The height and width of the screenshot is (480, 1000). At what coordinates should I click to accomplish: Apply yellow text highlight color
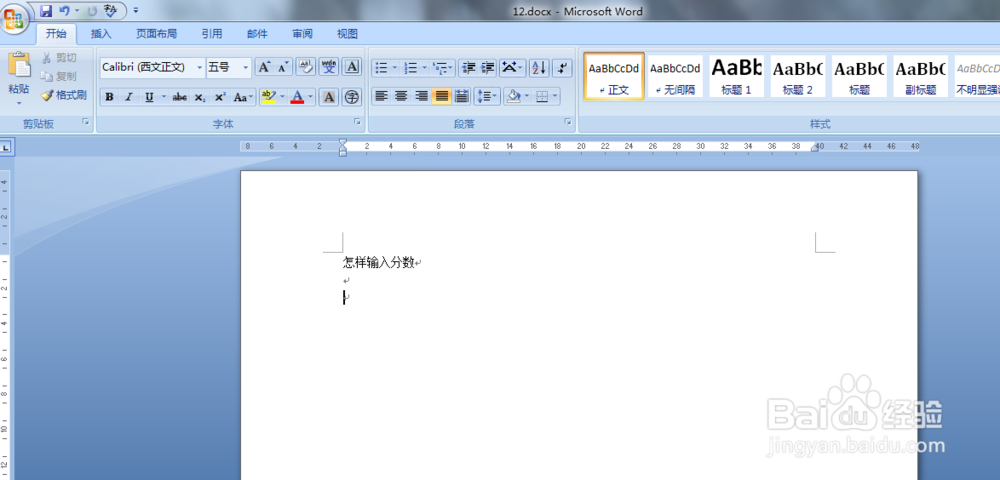(x=268, y=97)
